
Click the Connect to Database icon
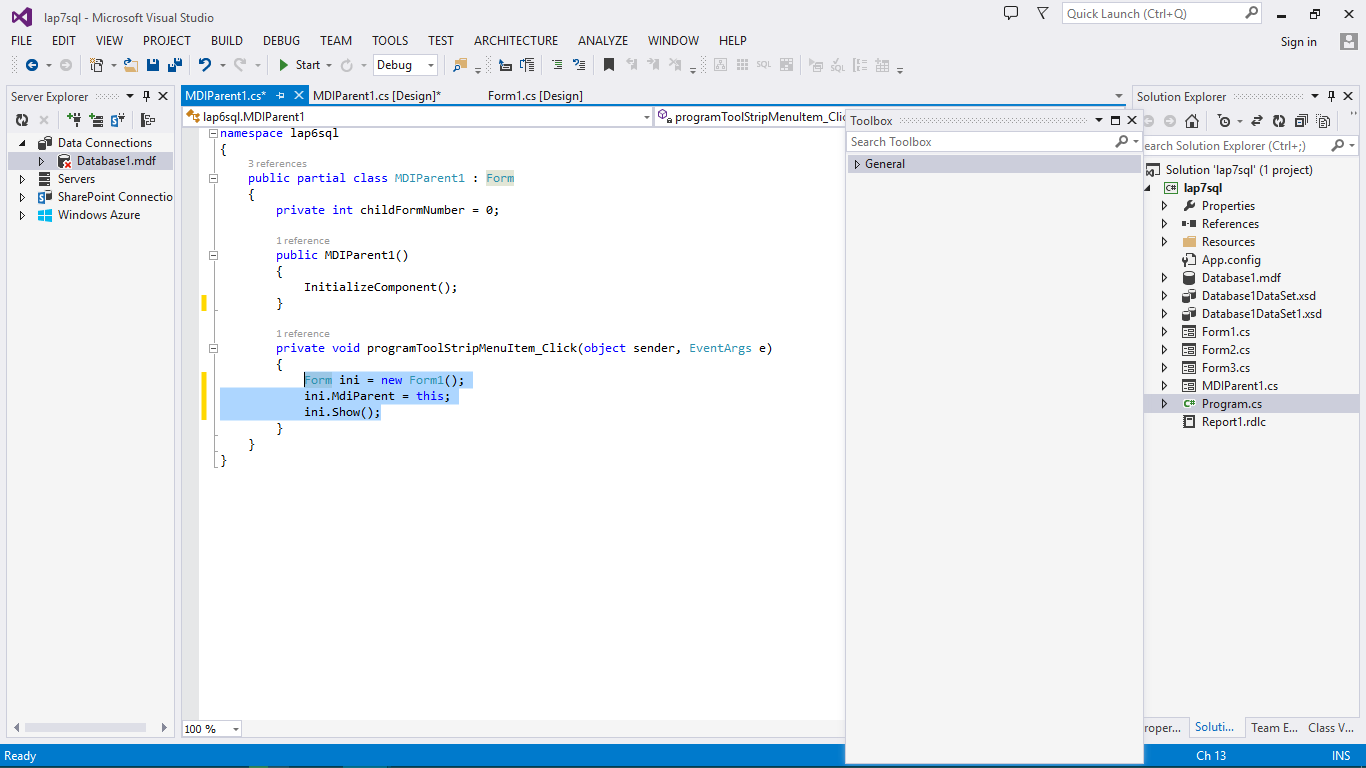(74, 119)
